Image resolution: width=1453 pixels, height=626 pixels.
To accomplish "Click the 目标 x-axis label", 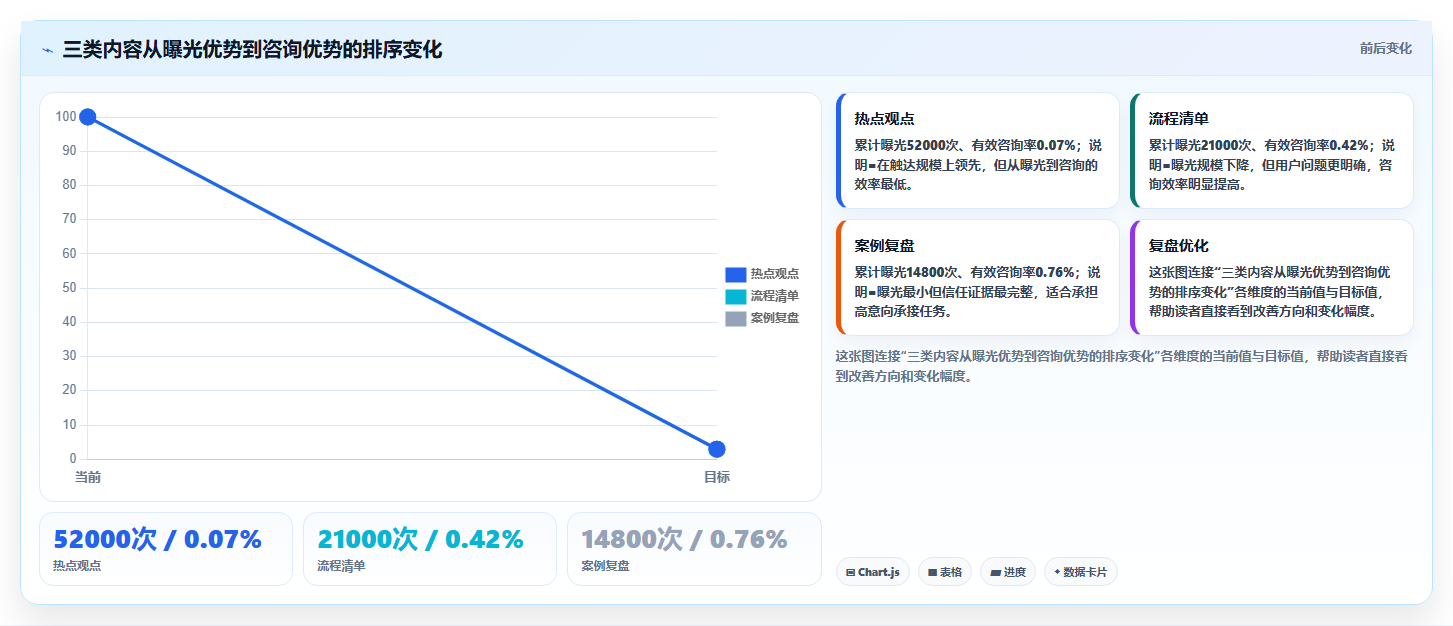I will (717, 477).
